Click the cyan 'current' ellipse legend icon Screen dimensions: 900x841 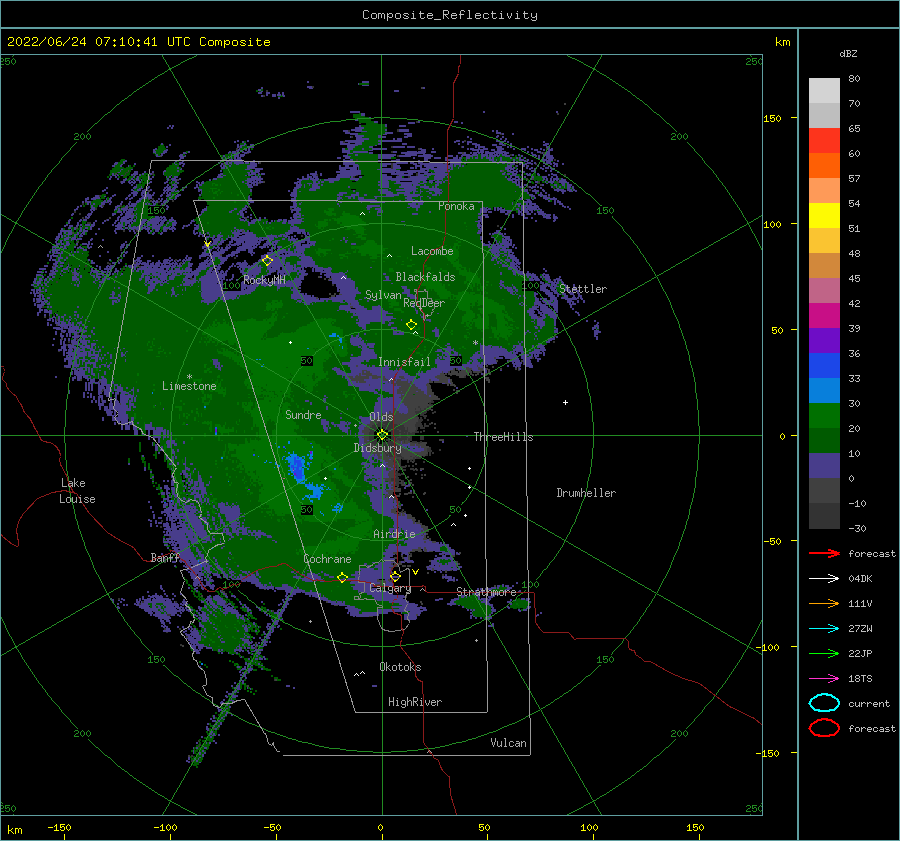pyautogui.click(x=824, y=703)
